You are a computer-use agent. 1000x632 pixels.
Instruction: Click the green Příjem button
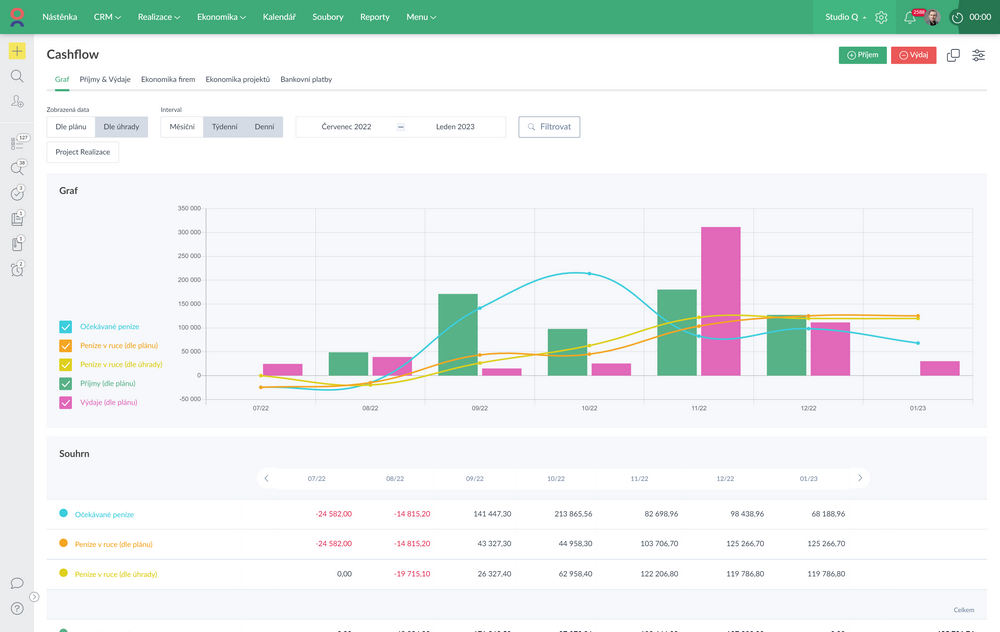862,55
